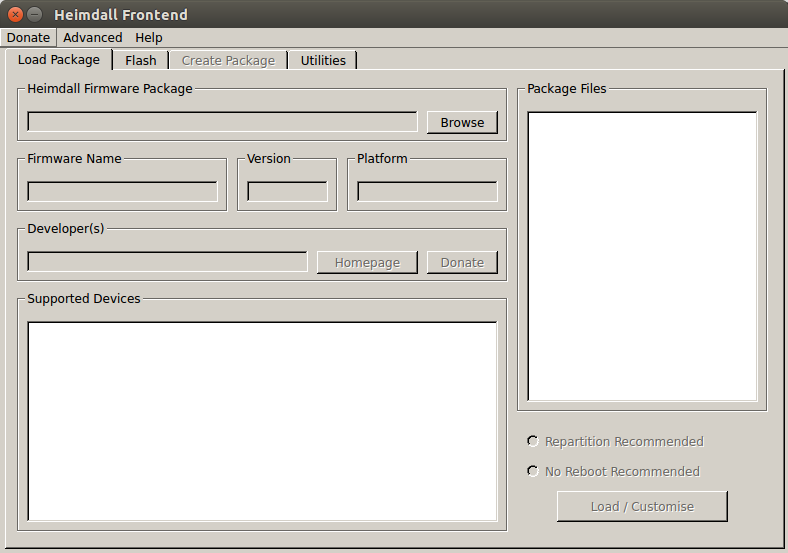This screenshot has width=788, height=553.
Task: Close the Heimdall Frontend window
Action: pyautogui.click(x=16, y=15)
